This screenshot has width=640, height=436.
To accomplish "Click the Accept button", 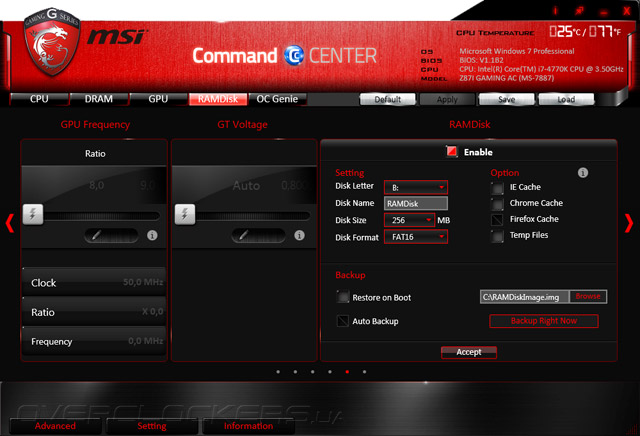I will [469, 352].
